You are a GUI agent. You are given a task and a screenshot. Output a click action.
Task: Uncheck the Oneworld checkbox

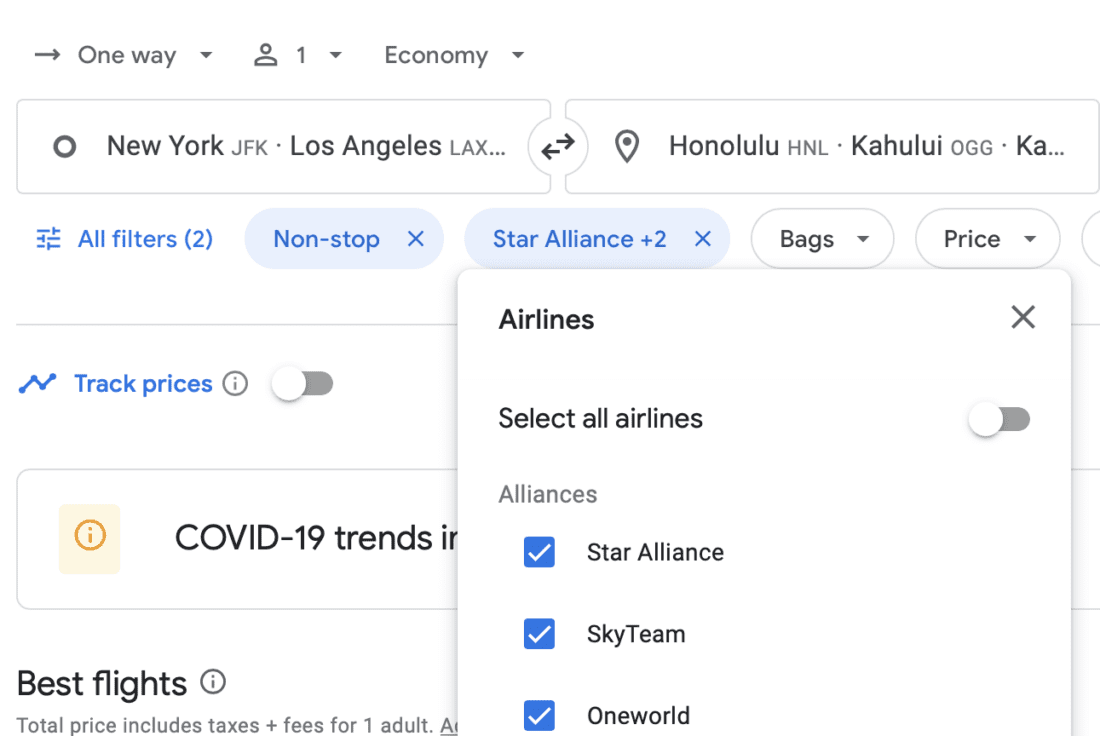[x=539, y=716]
